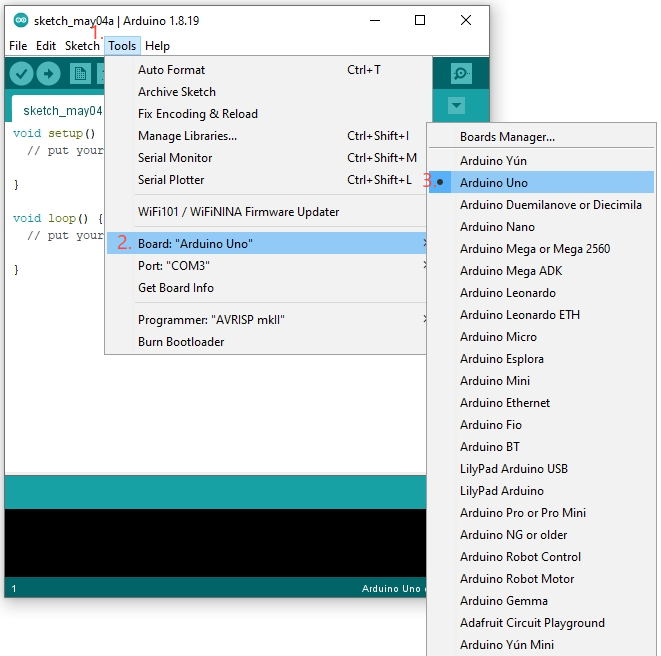
Task: Open the File menu
Action: pos(18,46)
